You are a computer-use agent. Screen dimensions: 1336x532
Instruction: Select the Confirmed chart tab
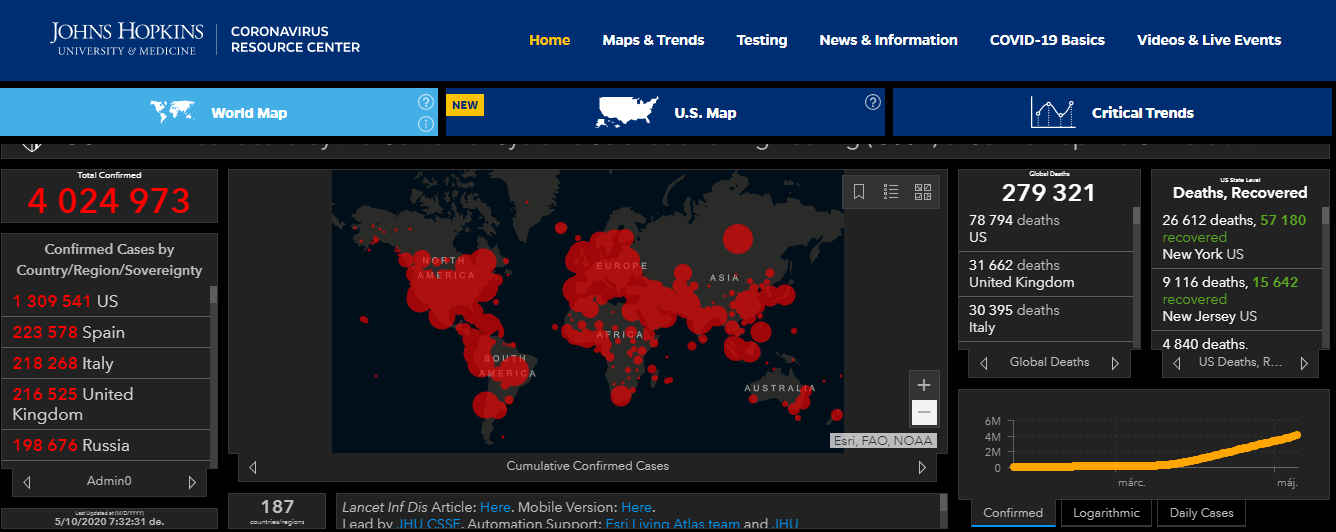click(1013, 513)
